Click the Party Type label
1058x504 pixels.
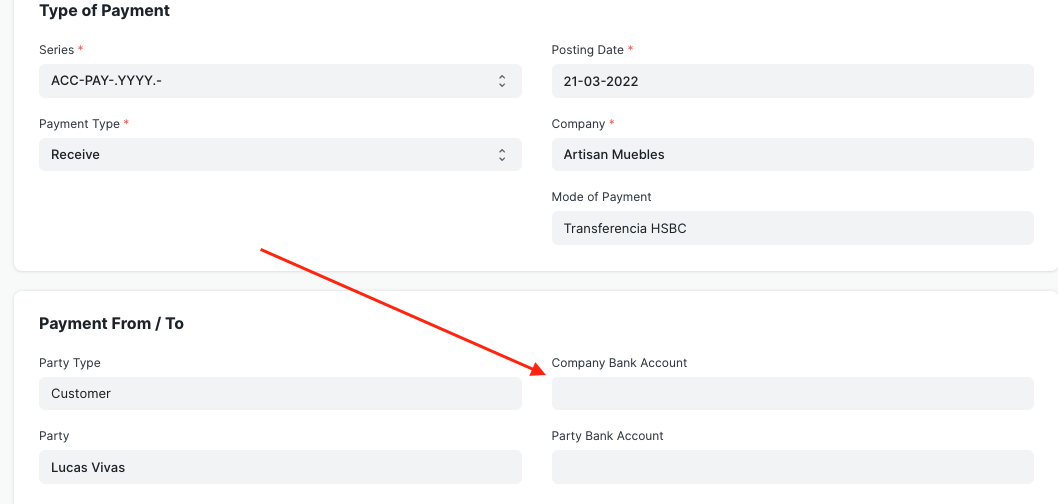click(x=69, y=363)
